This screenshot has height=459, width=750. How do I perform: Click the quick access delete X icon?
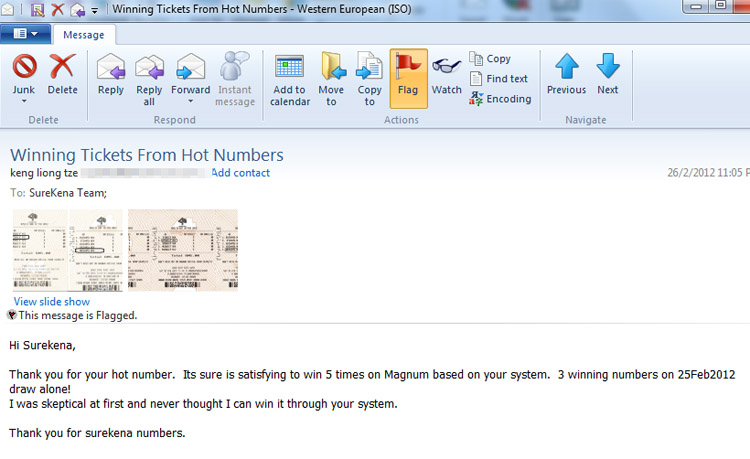click(58, 9)
